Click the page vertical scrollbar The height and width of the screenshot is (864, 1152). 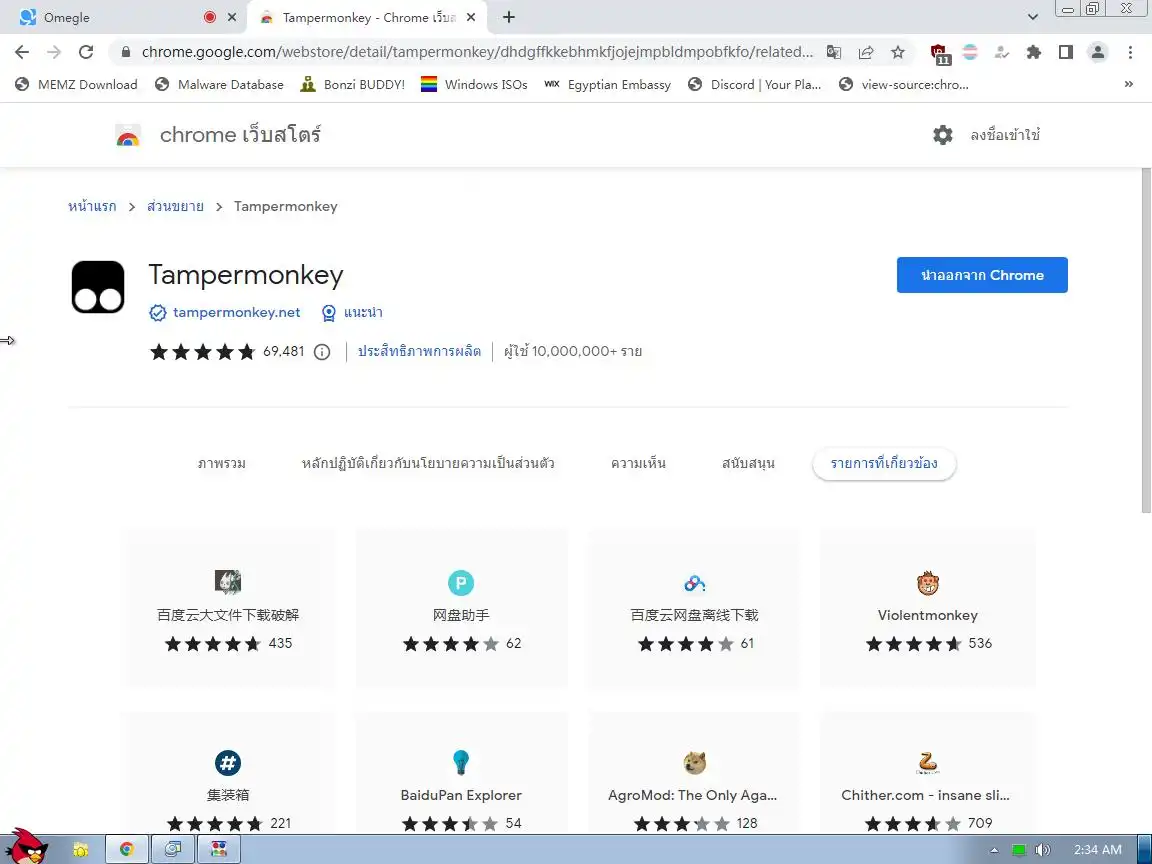click(1146, 341)
